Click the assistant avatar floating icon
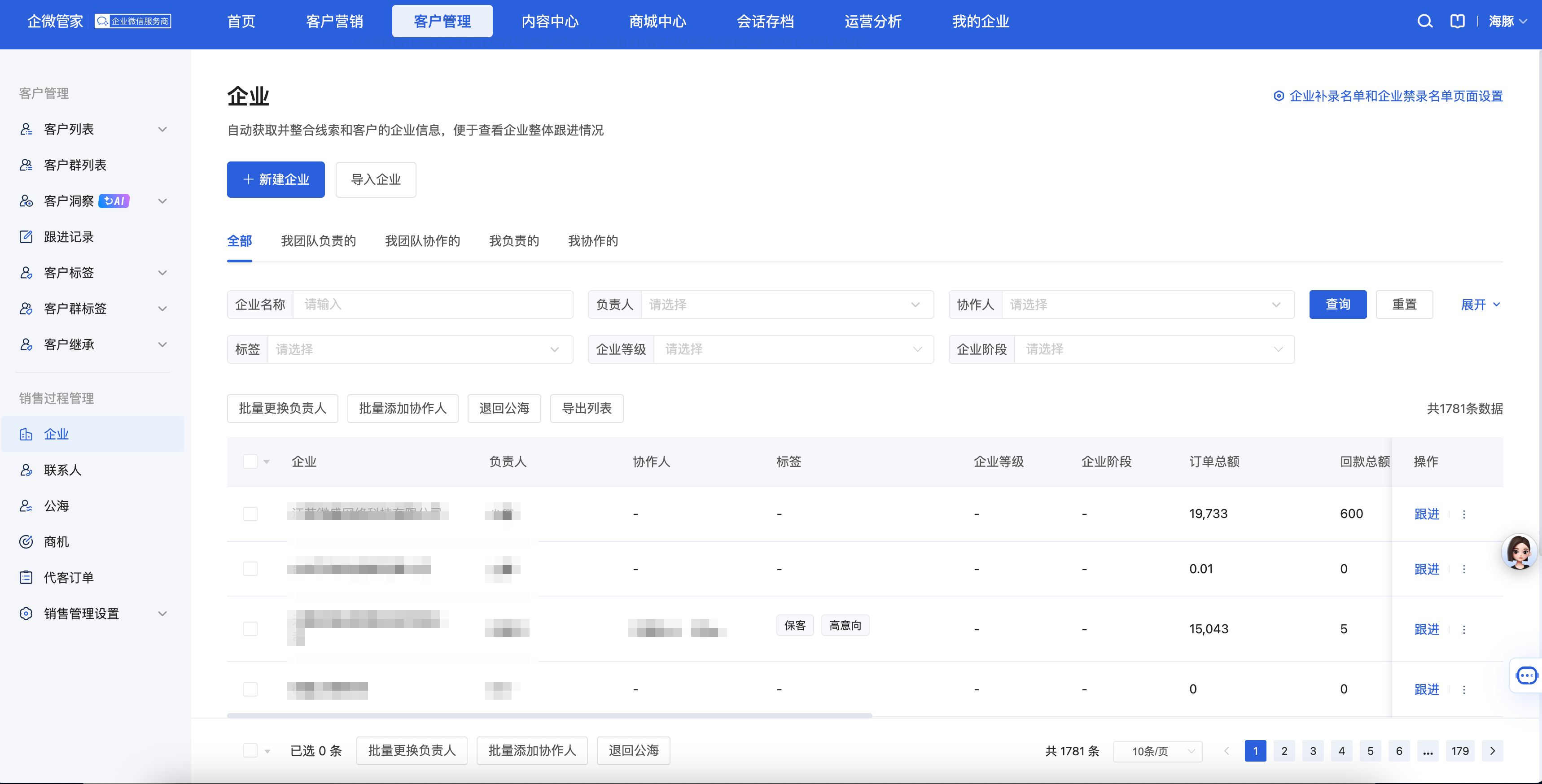The height and width of the screenshot is (784, 1542). coord(1519,551)
